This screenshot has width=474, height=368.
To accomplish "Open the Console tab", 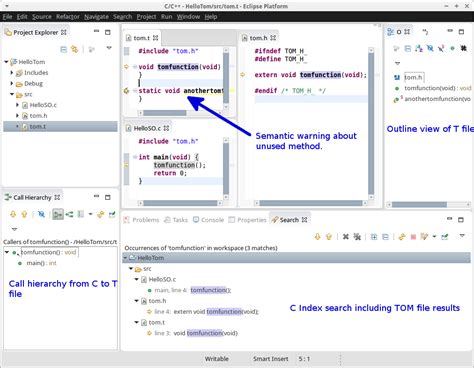I will 209,220.
